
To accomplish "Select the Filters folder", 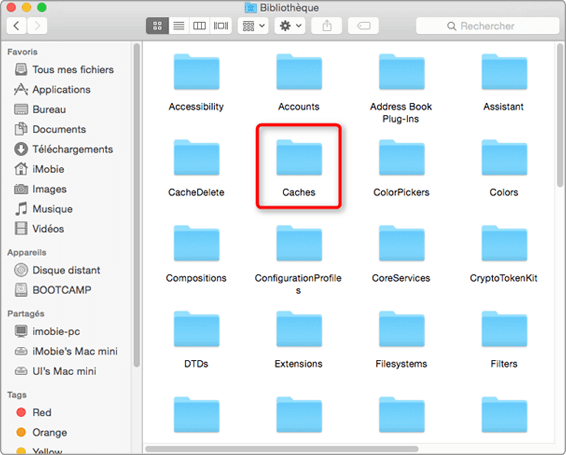I will point(504,340).
